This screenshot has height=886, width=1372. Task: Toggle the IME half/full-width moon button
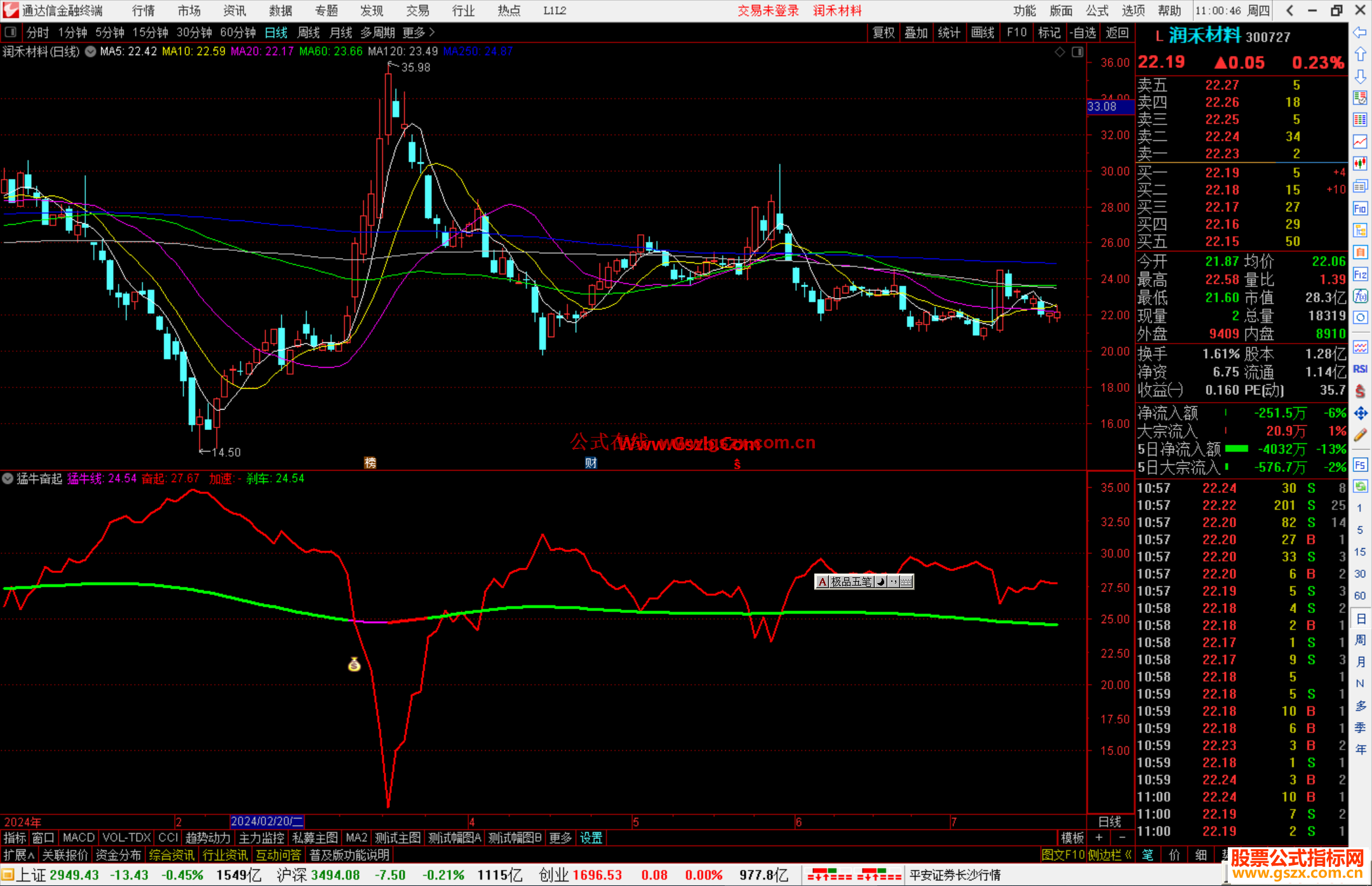(x=880, y=582)
